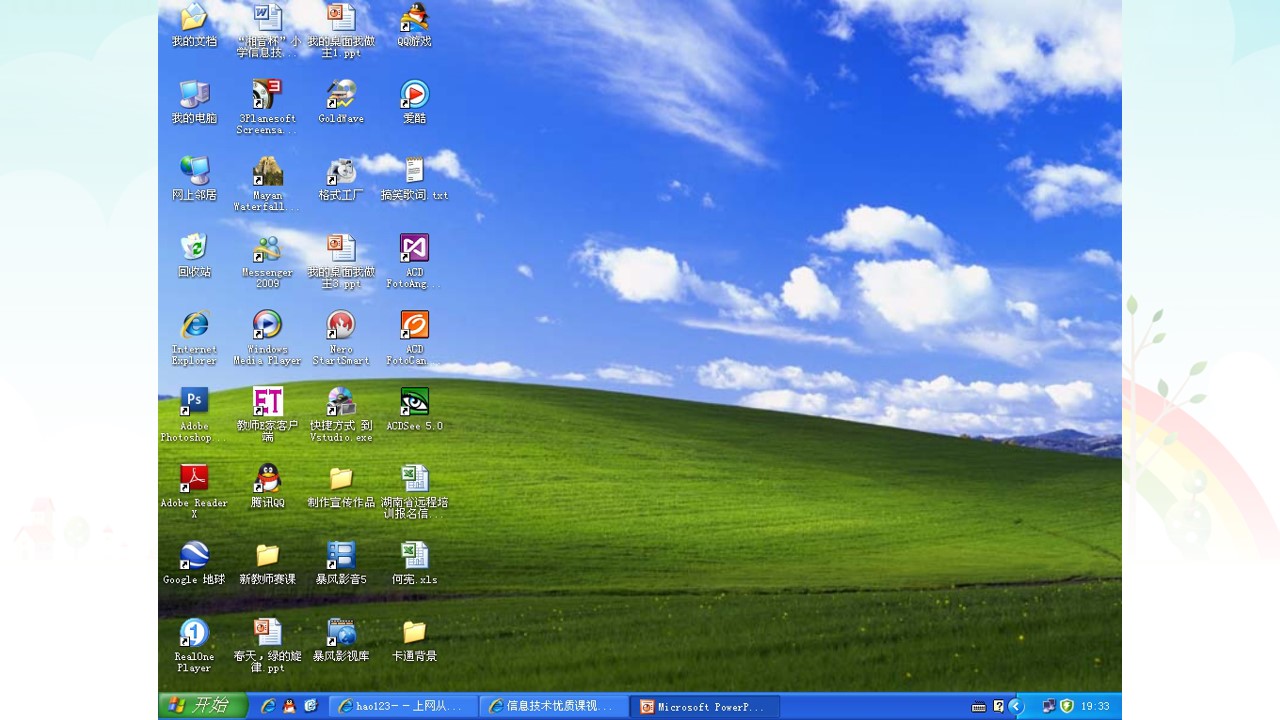Switch to hao123 browser taskbar button
1280x720 pixels.
point(404,707)
